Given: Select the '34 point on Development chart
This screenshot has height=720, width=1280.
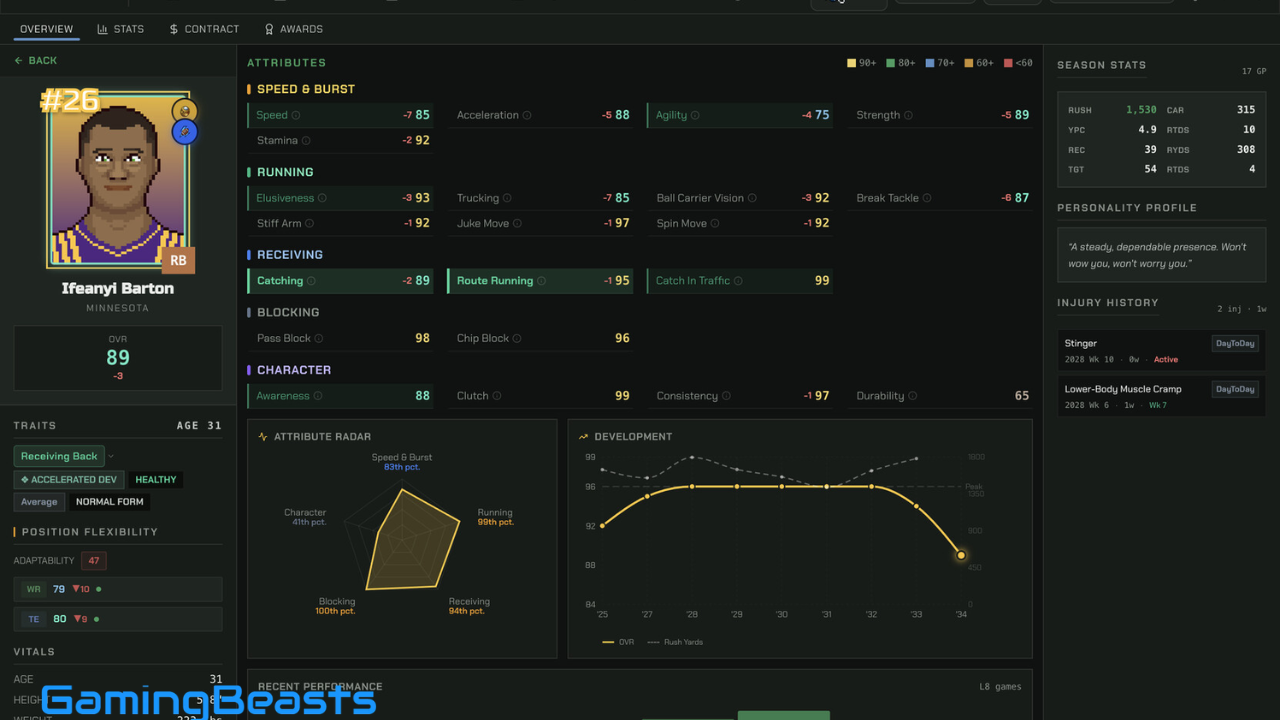Looking at the screenshot, I should [961, 555].
